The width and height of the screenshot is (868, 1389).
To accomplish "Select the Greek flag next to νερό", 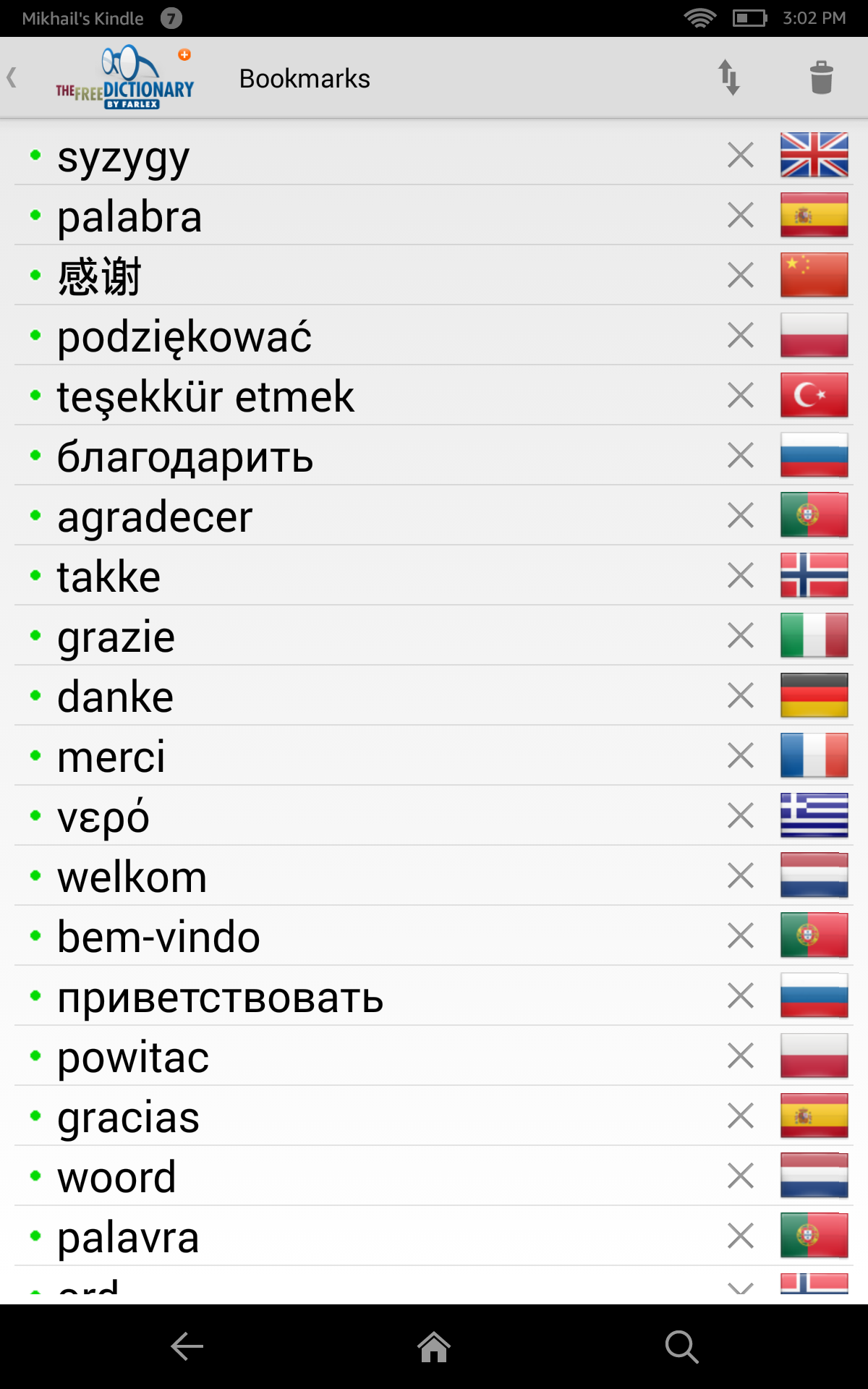I will pos(813,815).
